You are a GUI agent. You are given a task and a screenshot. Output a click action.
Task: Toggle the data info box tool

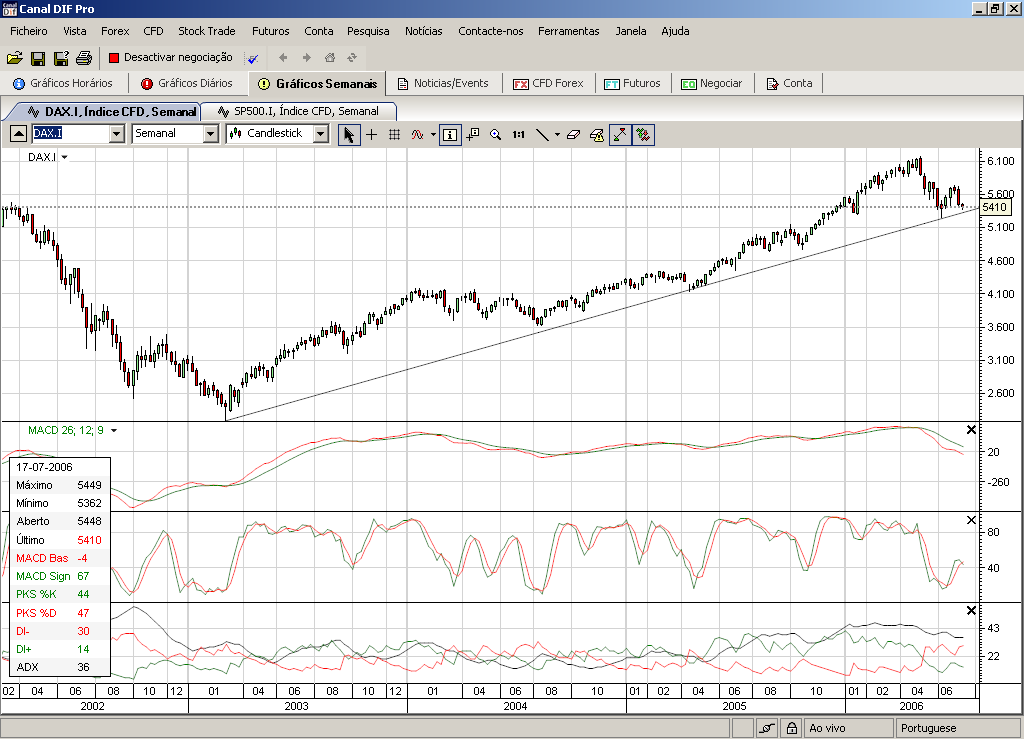(450, 134)
